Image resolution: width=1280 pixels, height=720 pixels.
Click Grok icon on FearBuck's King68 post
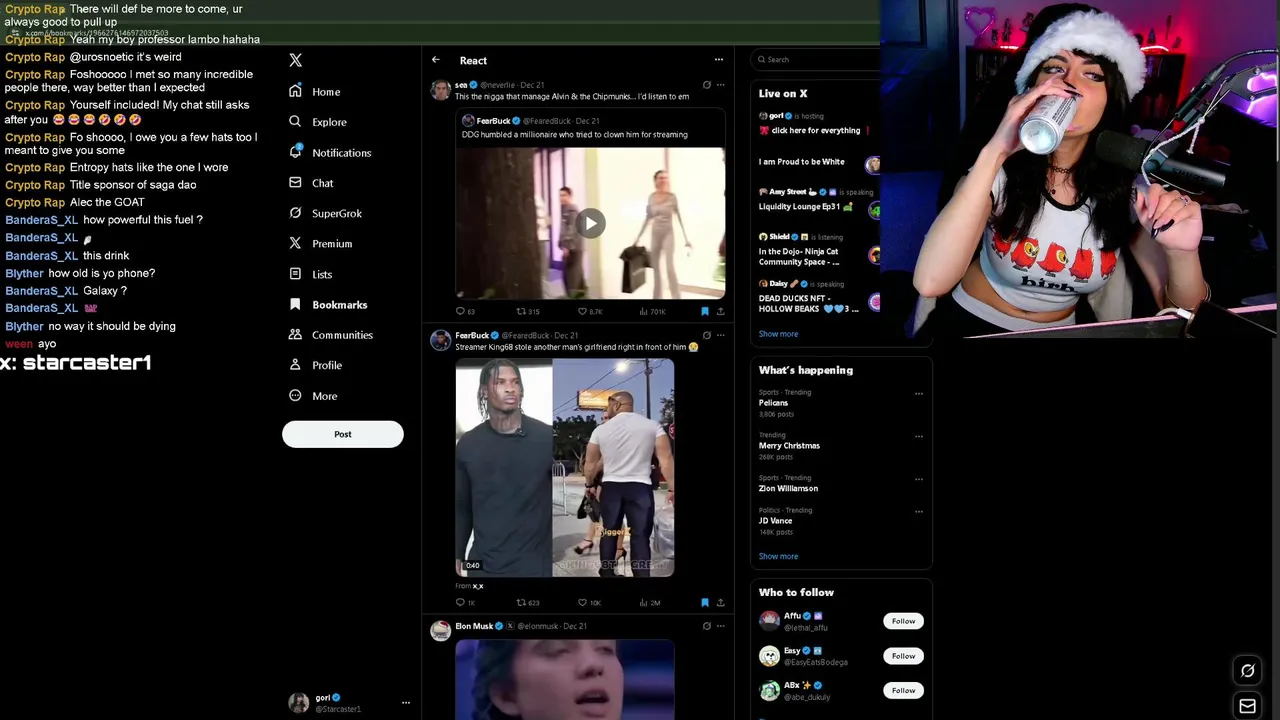pos(707,336)
